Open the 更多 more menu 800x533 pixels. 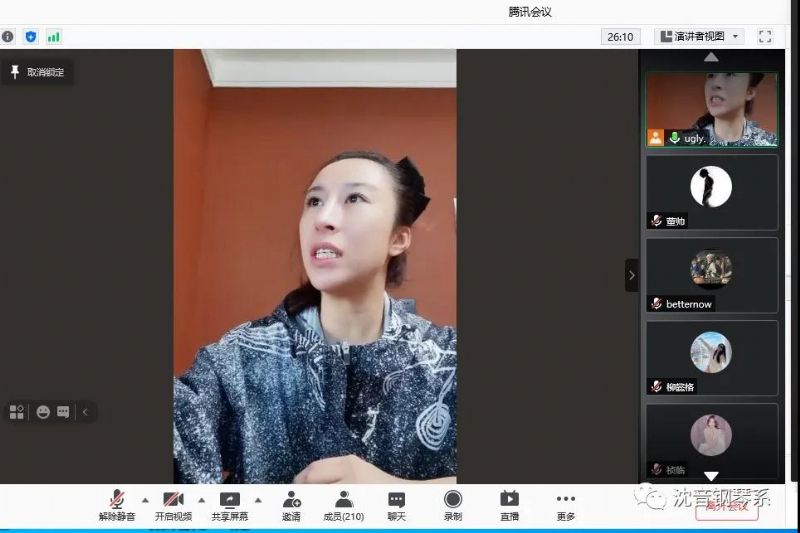pyautogui.click(x=566, y=506)
